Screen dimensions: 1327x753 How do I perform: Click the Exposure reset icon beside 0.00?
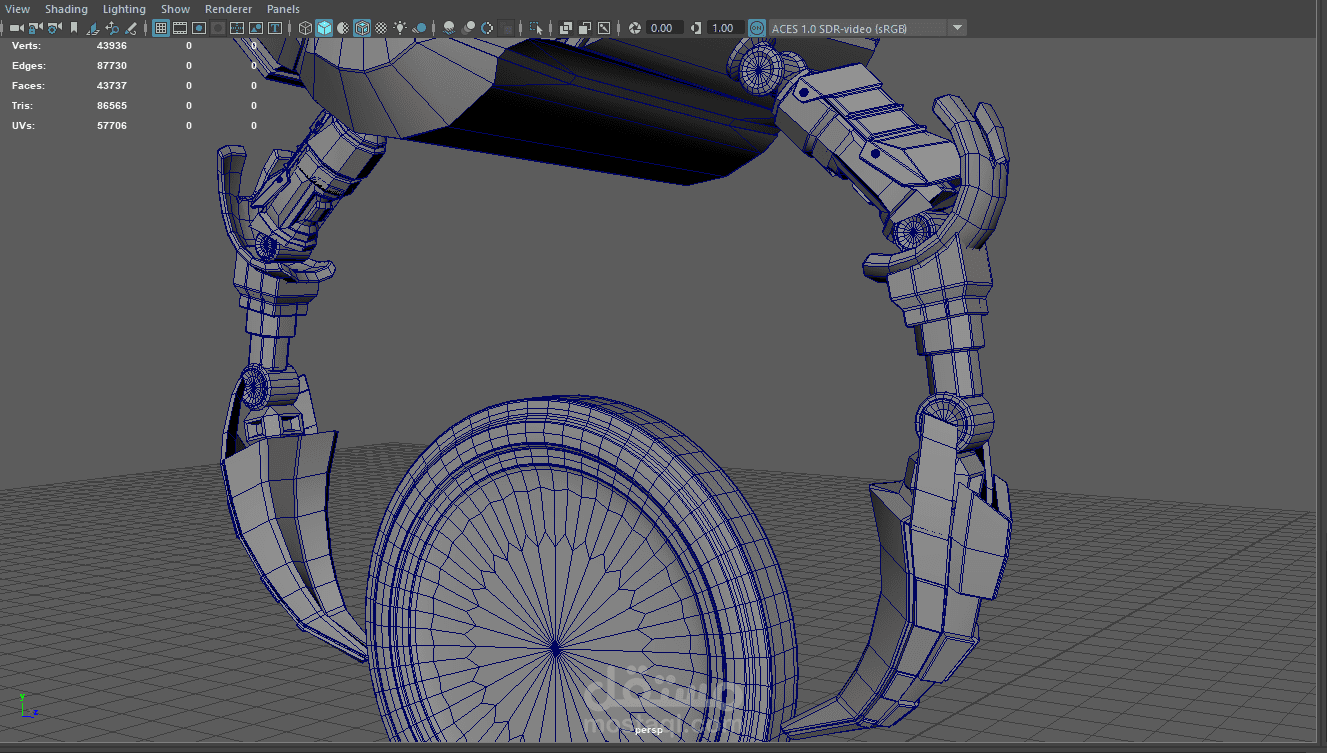(634, 28)
